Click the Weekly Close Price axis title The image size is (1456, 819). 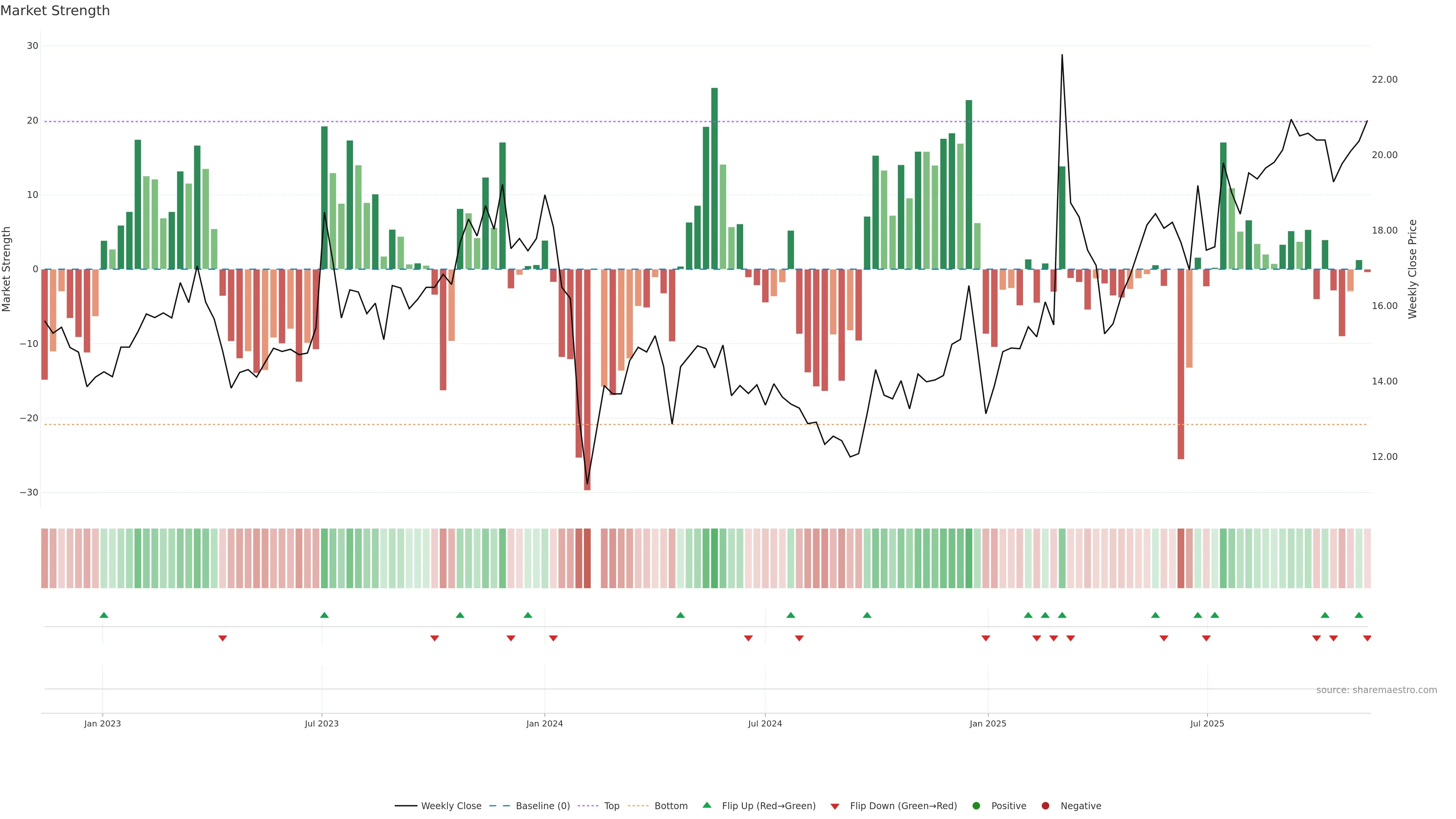(x=1412, y=269)
